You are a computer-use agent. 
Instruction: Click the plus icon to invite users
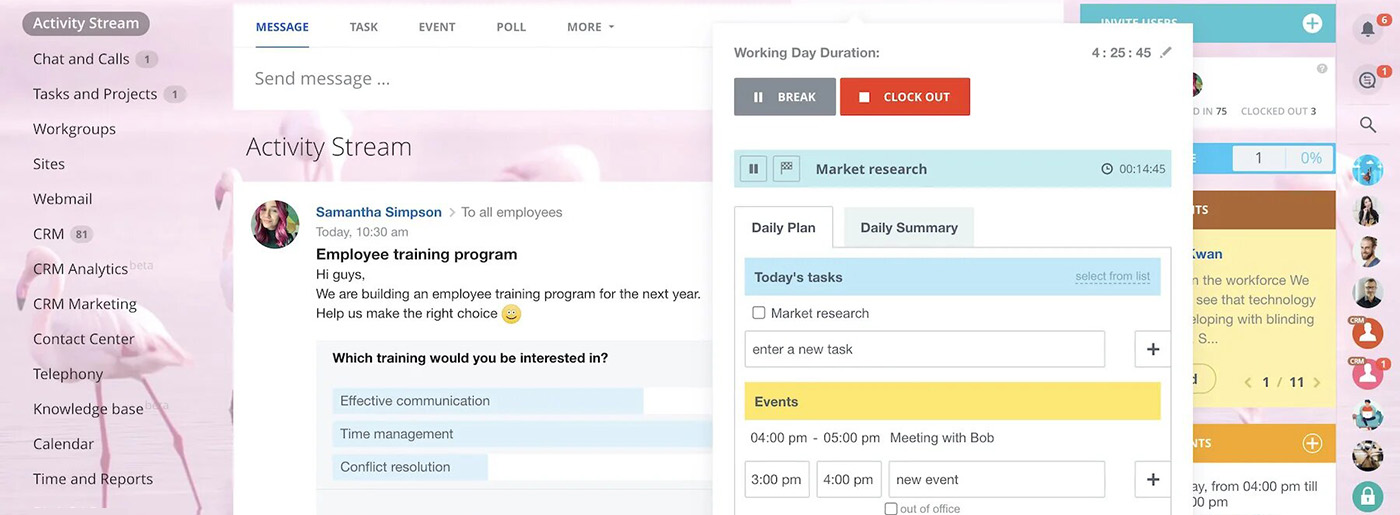(1312, 23)
